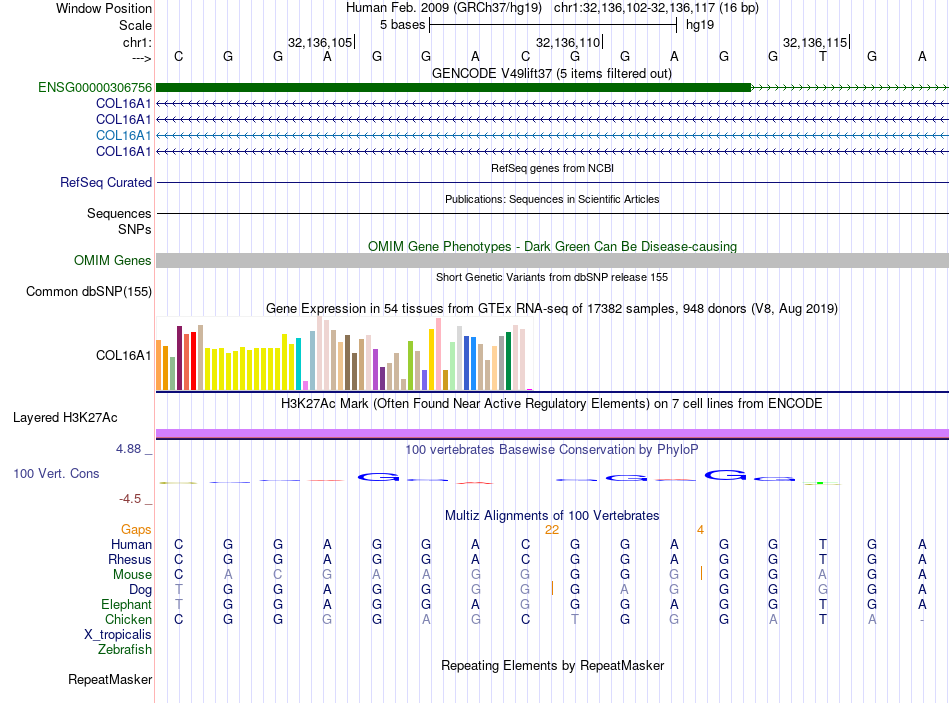Click the orange gap count 22
Image resolution: width=950 pixels, height=703 pixels.
(552, 530)
